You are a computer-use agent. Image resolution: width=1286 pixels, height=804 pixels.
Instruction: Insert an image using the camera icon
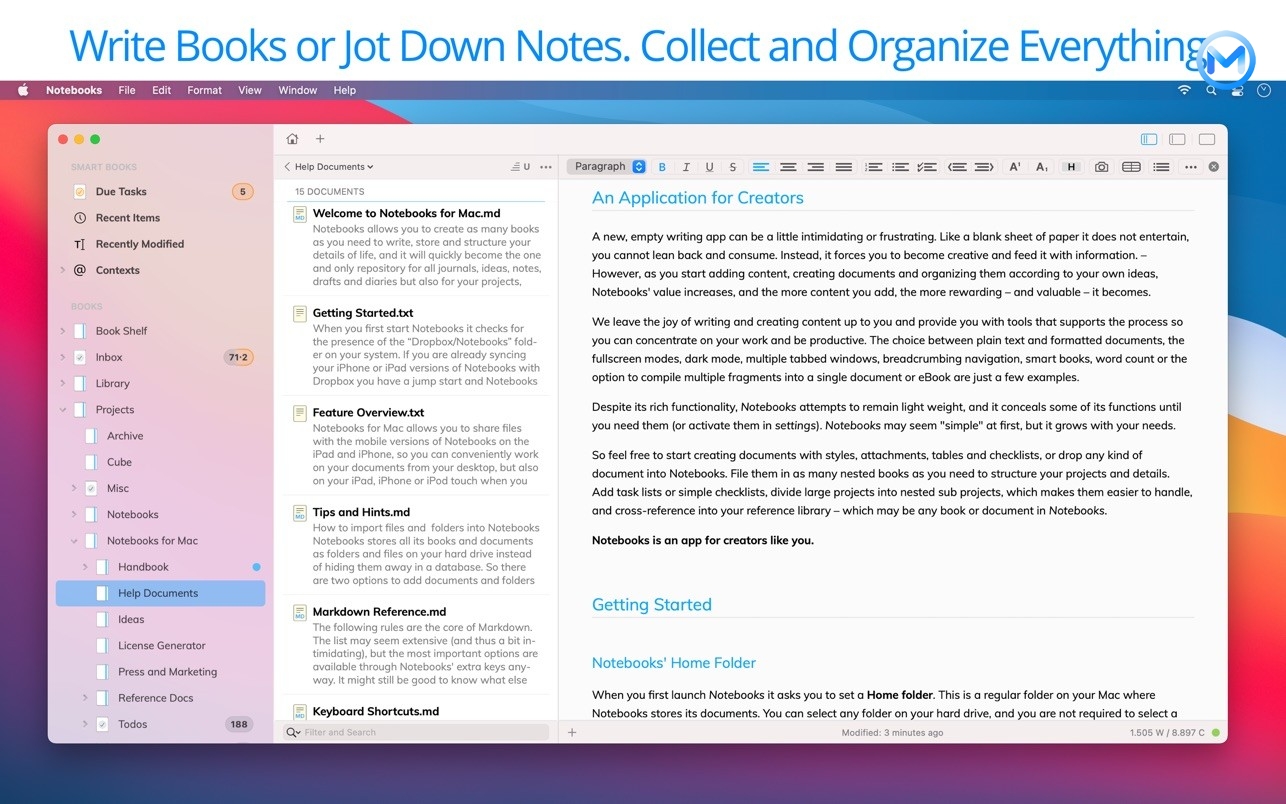(x=1101, y=167)
